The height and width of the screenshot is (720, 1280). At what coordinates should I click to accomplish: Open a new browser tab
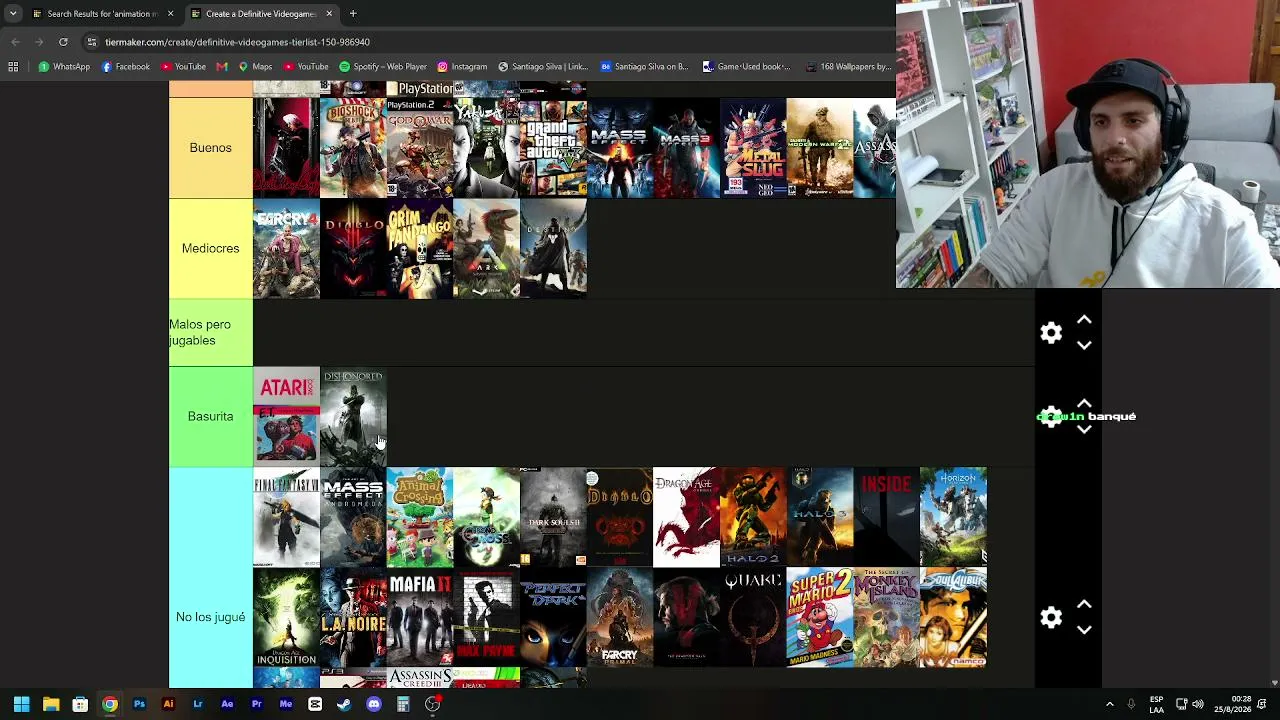(353, 14)
